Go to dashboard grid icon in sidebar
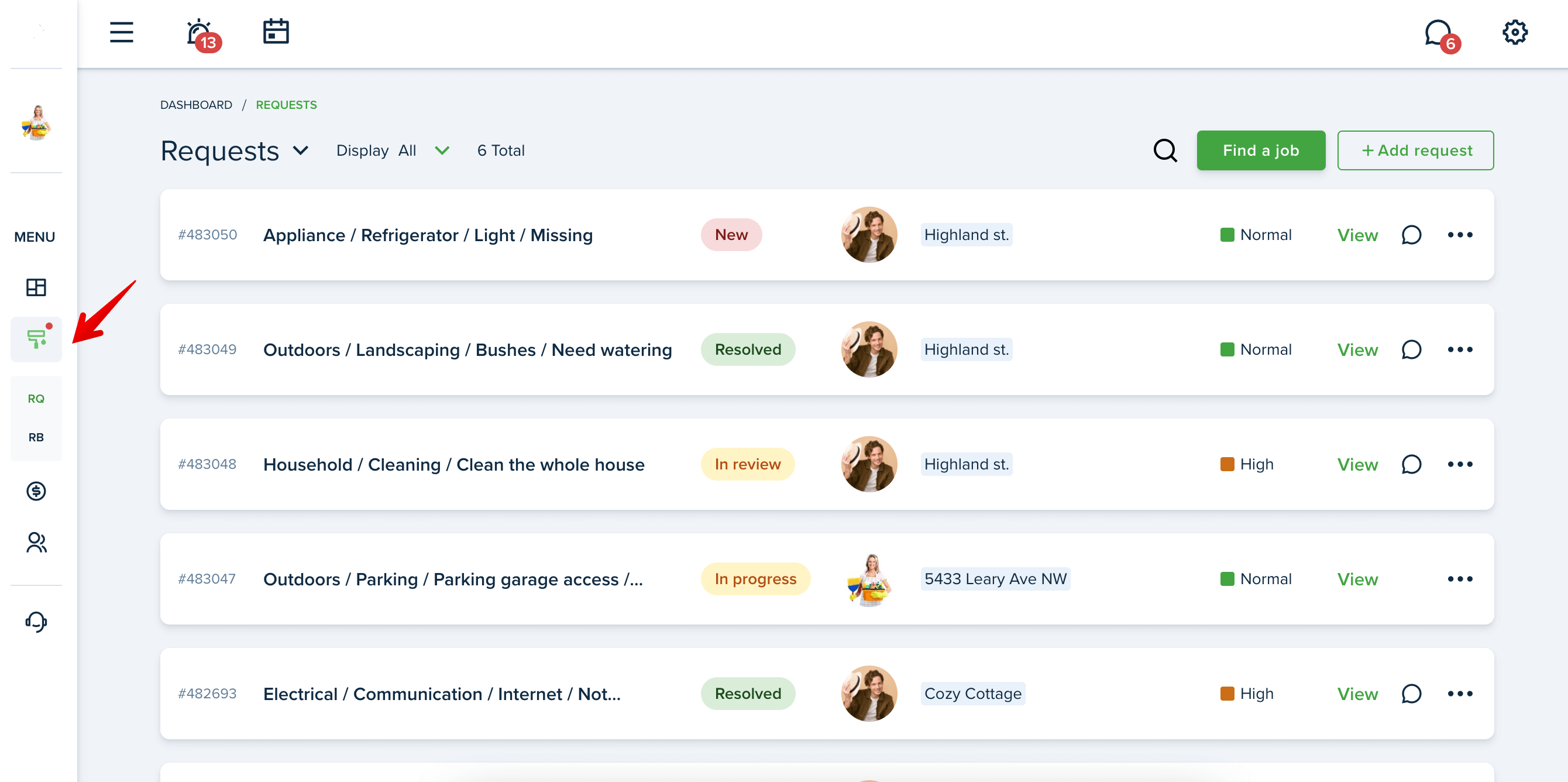Screen dimensions: 1568x782 (x=36, y=287)
